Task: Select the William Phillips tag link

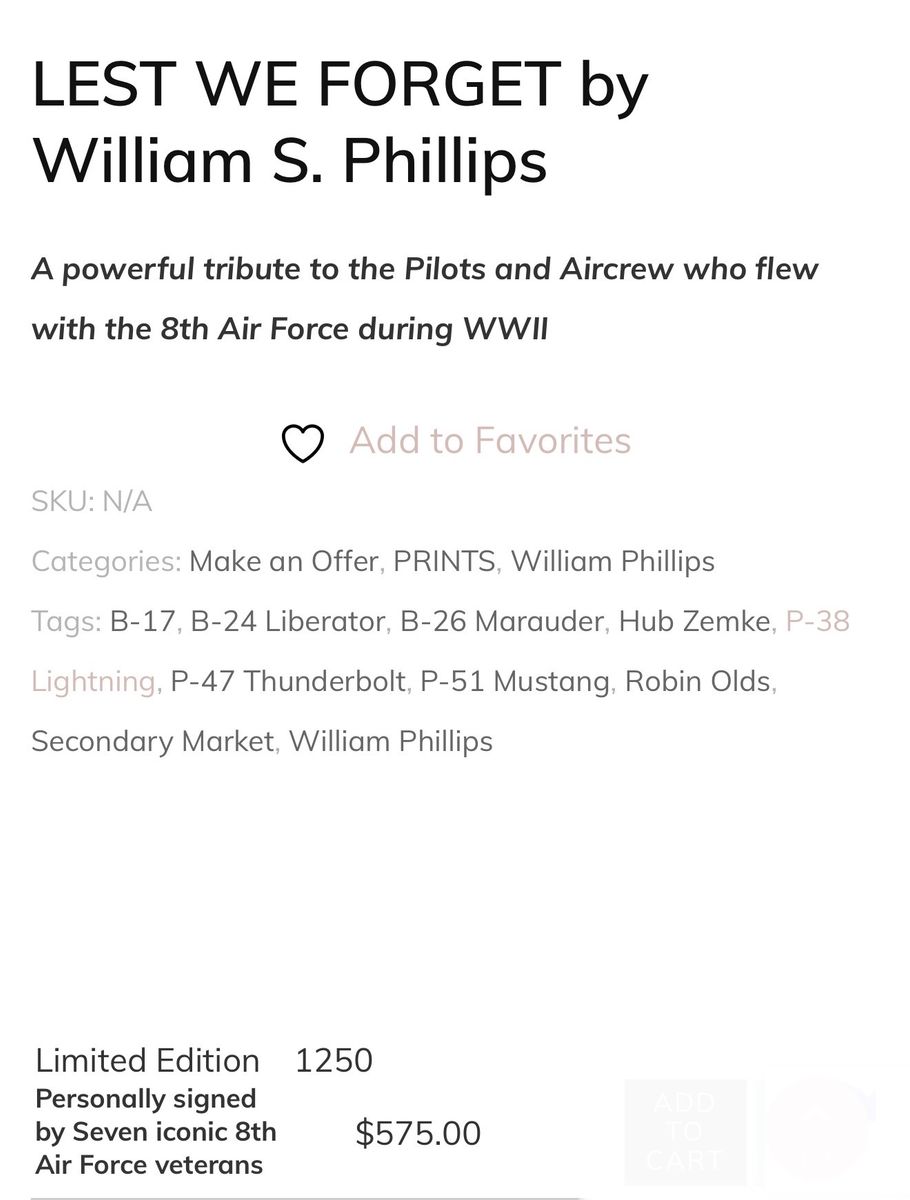Action: [390, 741]
